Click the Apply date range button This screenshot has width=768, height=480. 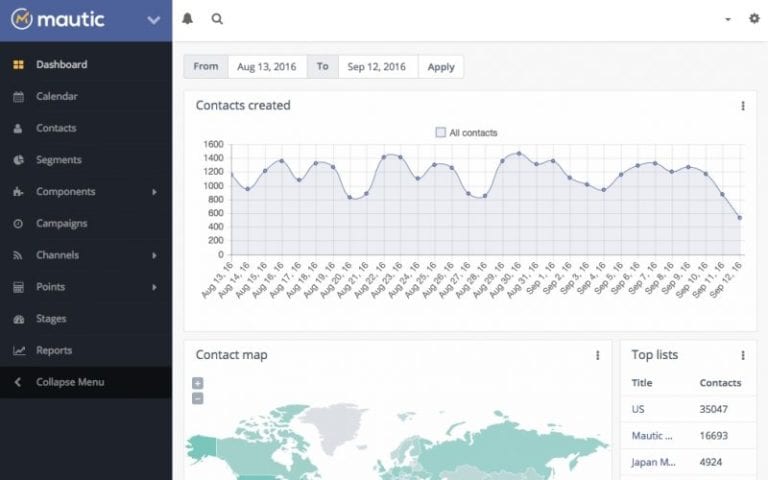[x=440, y=67]
